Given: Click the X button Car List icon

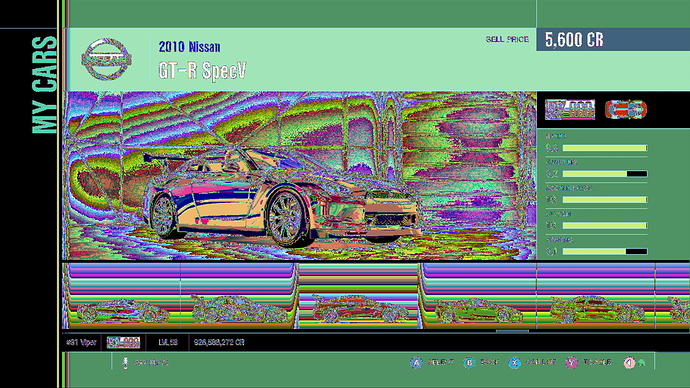Looking at the screenshot, I should 514,363.
